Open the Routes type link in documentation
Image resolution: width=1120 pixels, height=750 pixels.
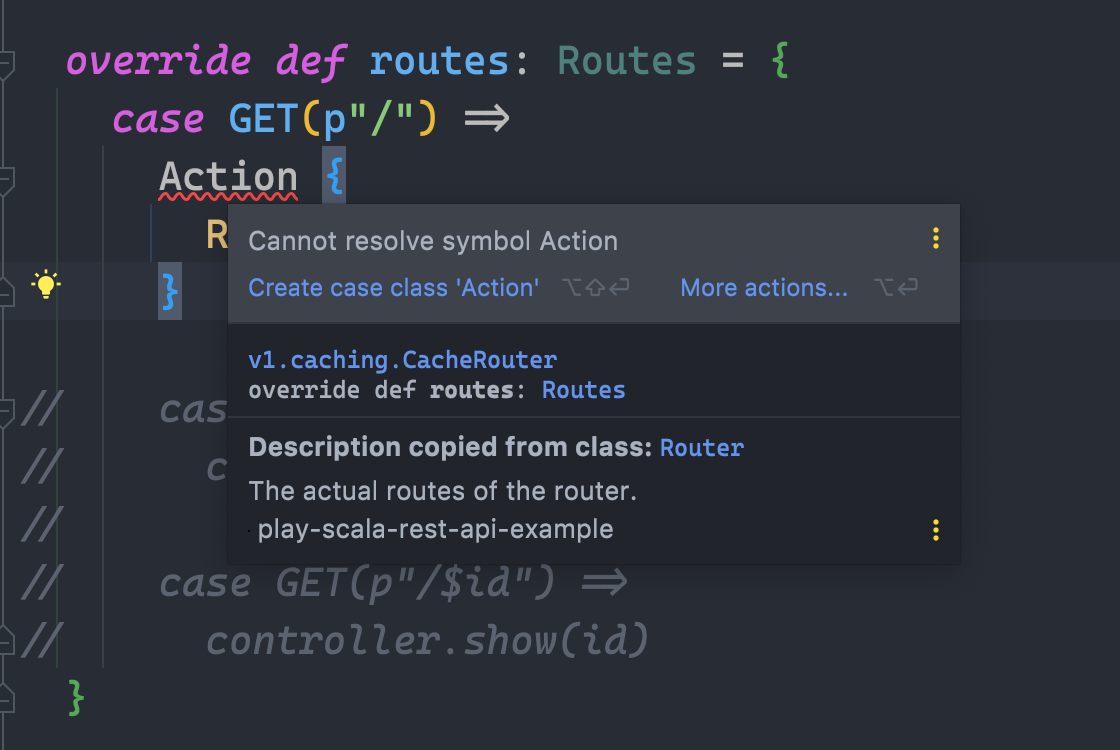coord(584,390)
